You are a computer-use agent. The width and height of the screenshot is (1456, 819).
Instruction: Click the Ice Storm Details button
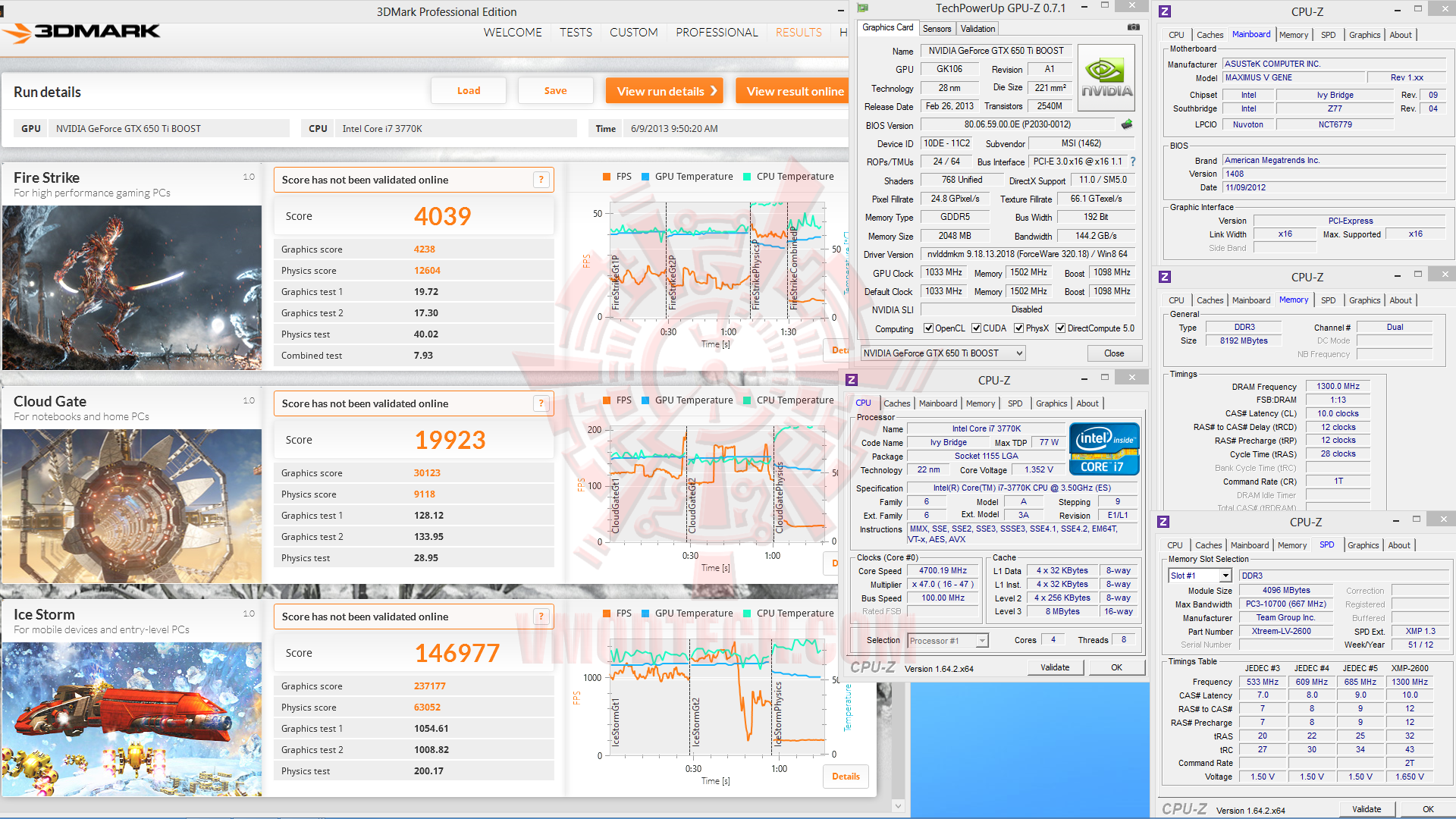pyautogui.click(x=846, y=777)
